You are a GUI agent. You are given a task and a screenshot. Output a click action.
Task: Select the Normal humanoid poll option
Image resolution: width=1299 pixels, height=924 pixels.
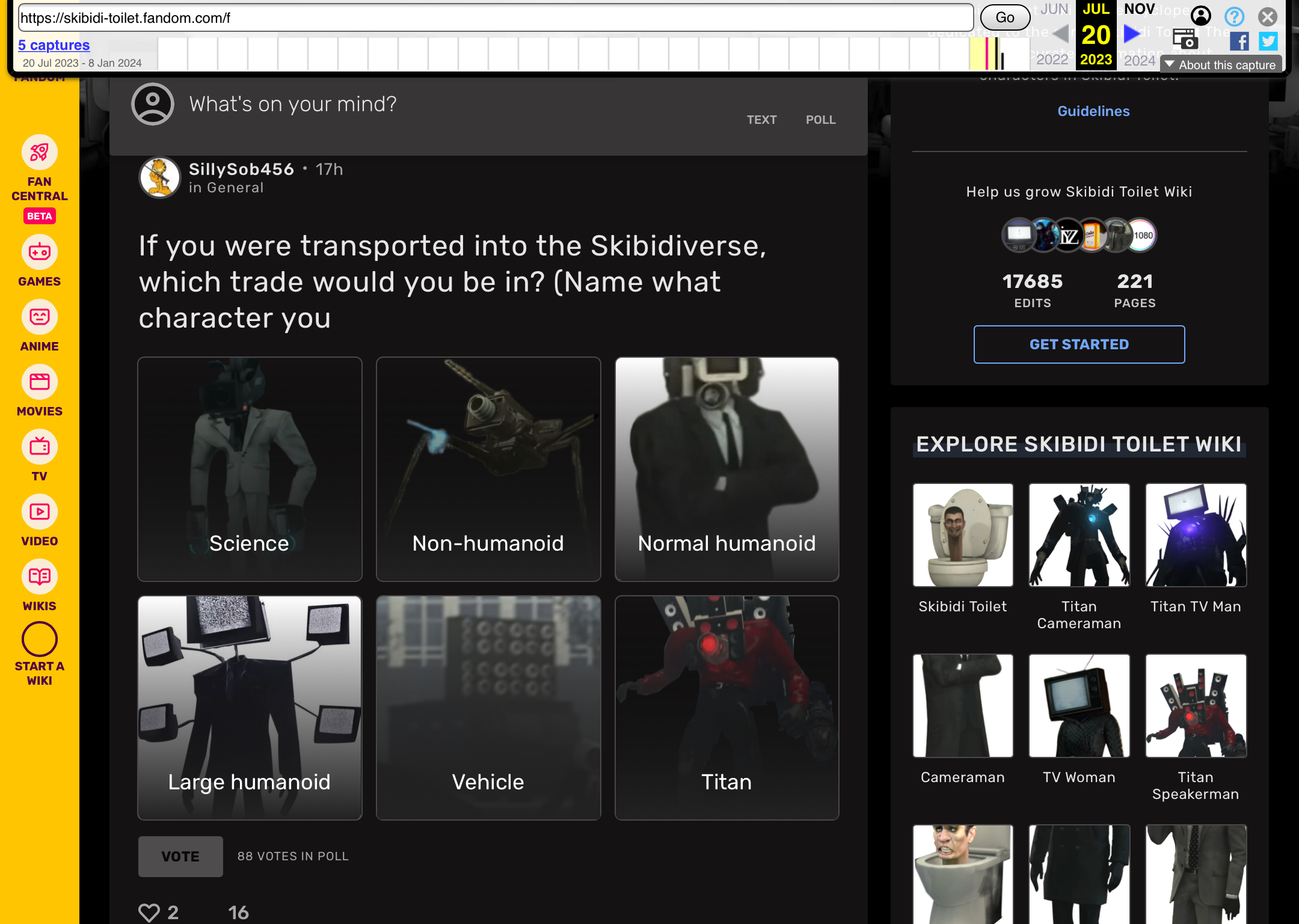726,469
